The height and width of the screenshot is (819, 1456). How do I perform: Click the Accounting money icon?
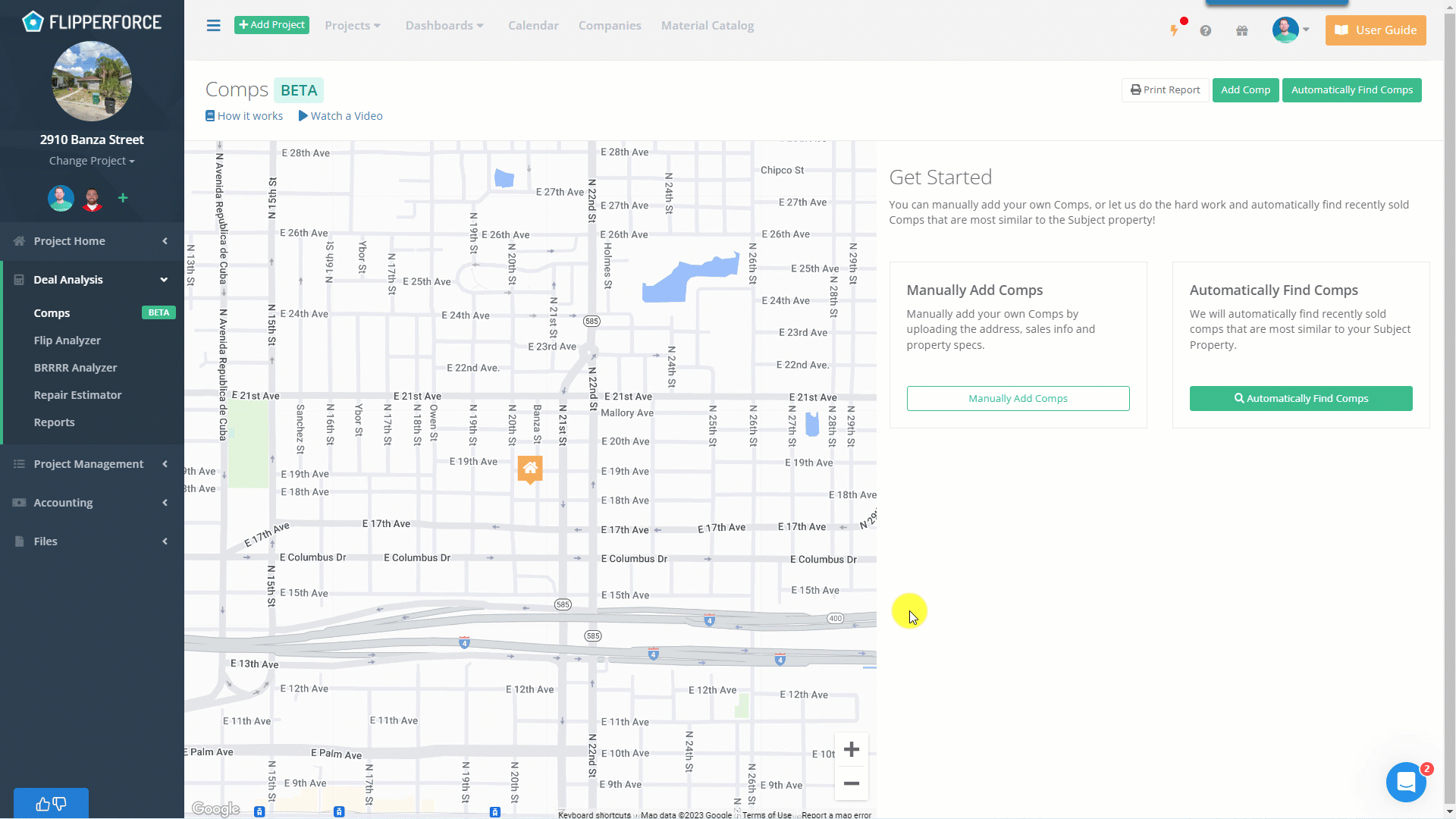click(x=19, y=502)
